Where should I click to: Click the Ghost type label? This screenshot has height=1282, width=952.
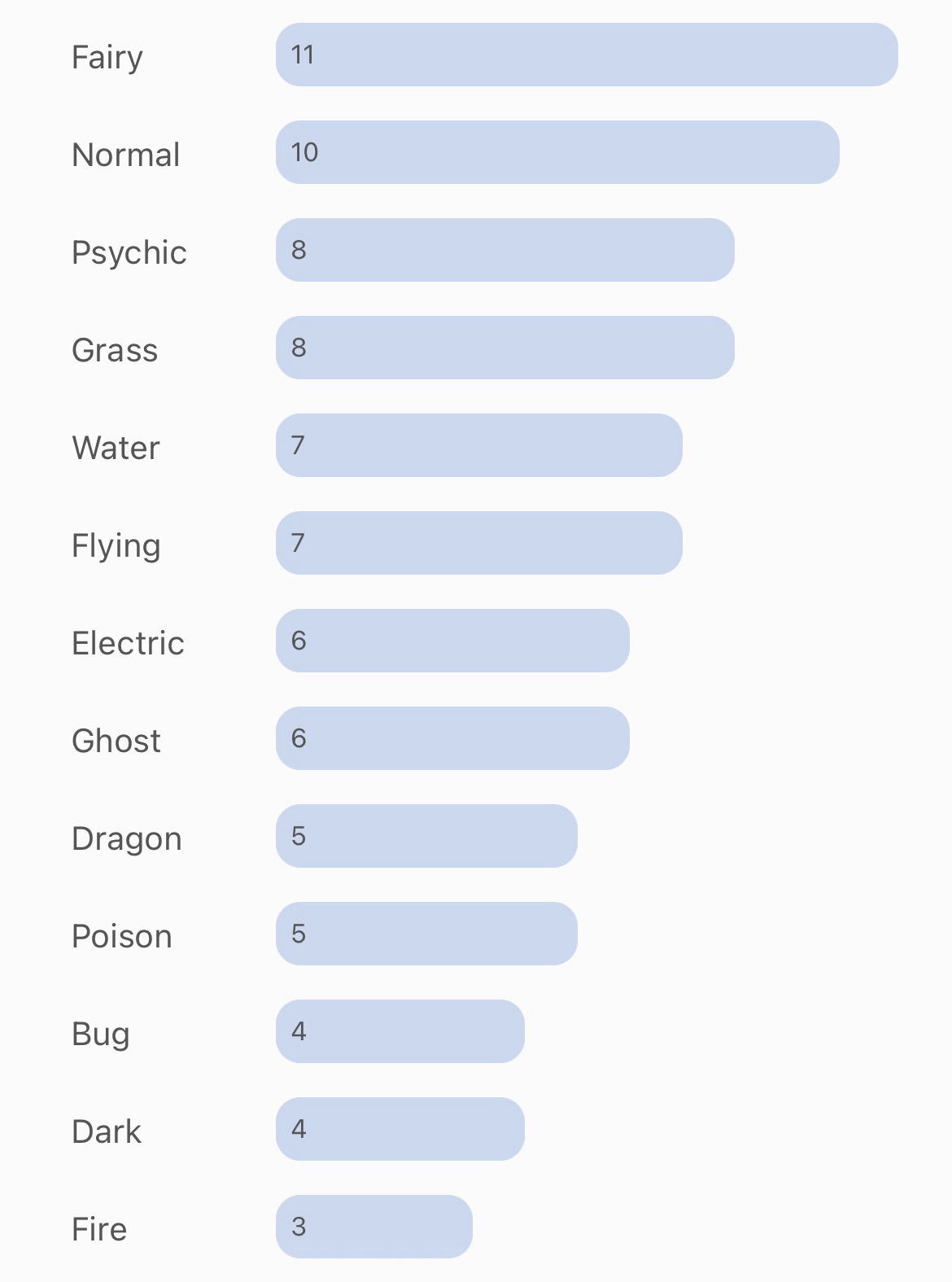coord(116,741)
